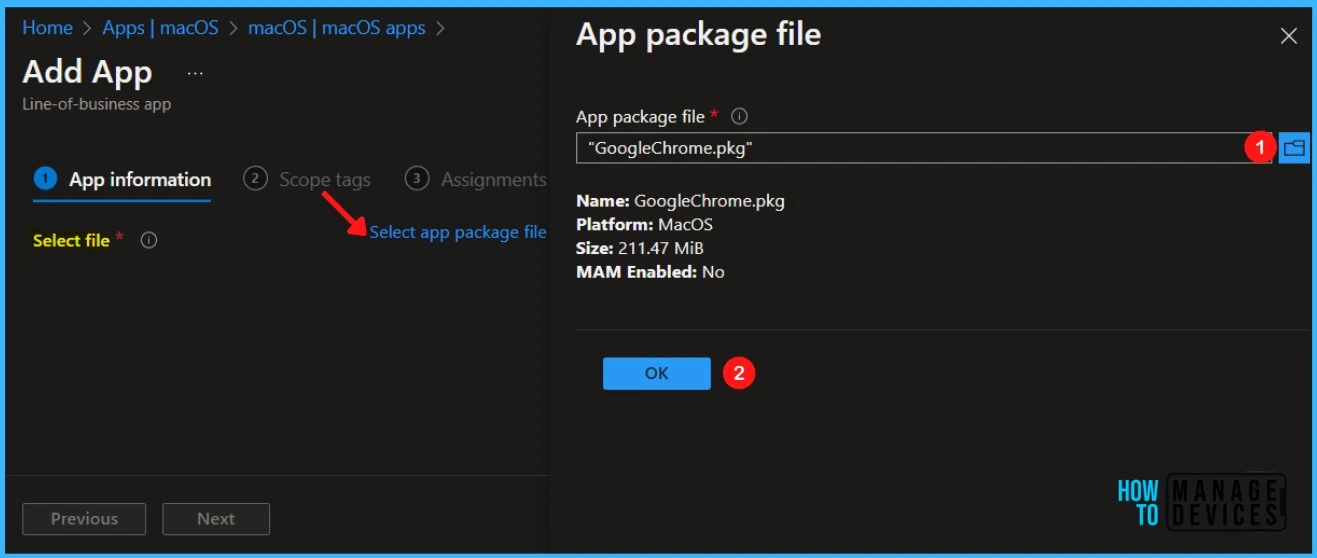Click info icon next to Select file

click(x=149, y=240)
